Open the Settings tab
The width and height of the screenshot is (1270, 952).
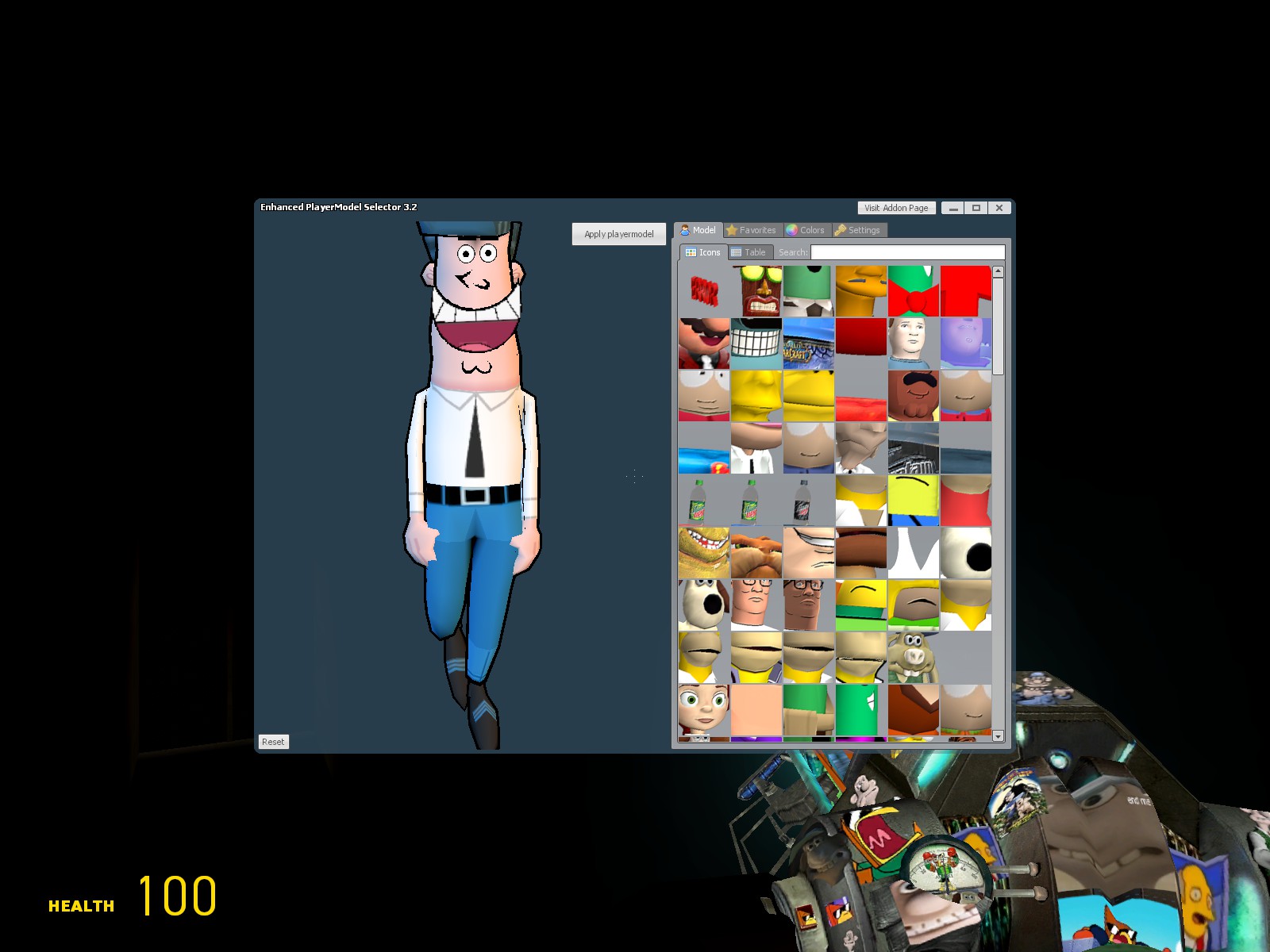(857, 230)
